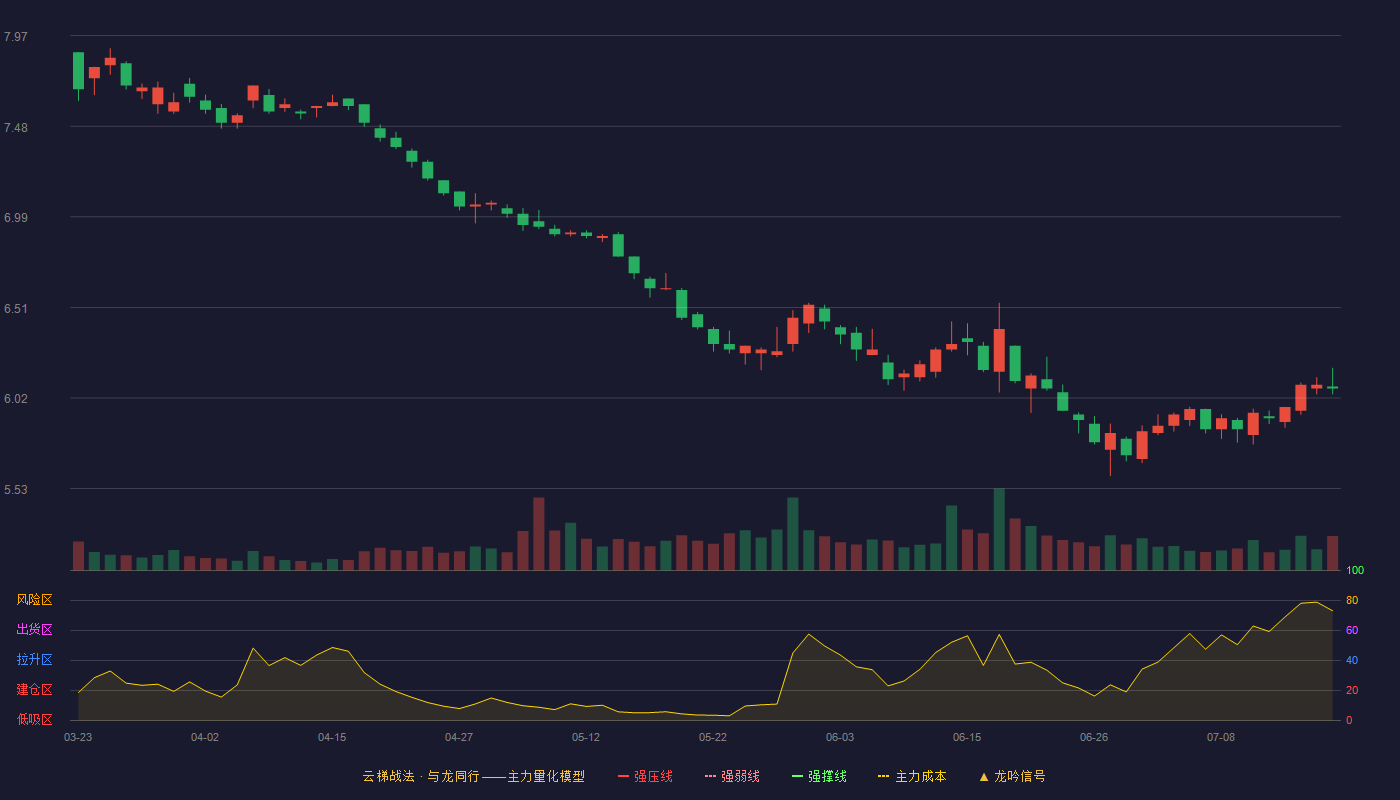The height and width of the screenshot is (800, 1400).
Task: Click the 建仓区 zone label
Action: (34, 690)
